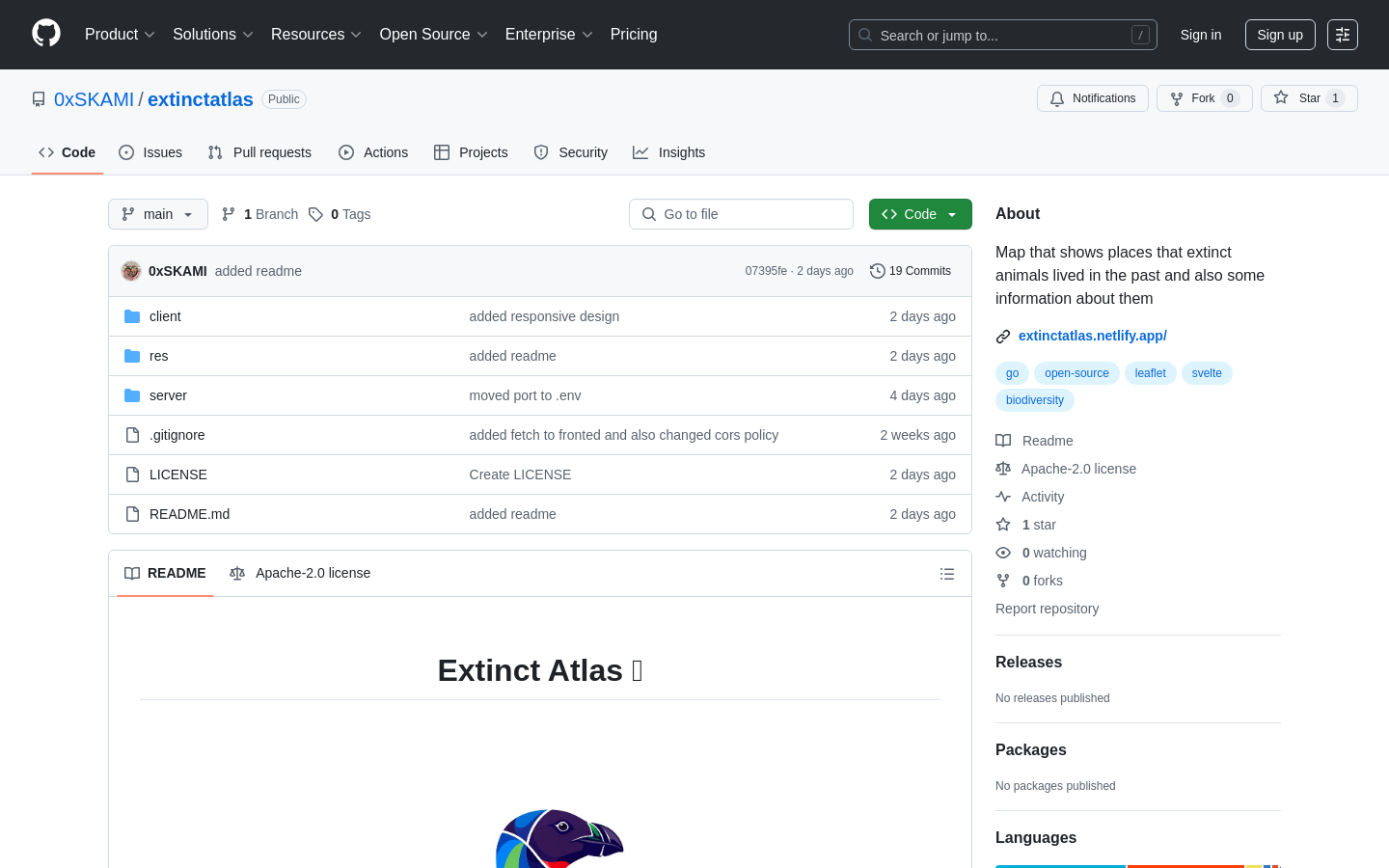
Task: Click the biodiversity topic tag
Action: click(x=1035, y=400)
